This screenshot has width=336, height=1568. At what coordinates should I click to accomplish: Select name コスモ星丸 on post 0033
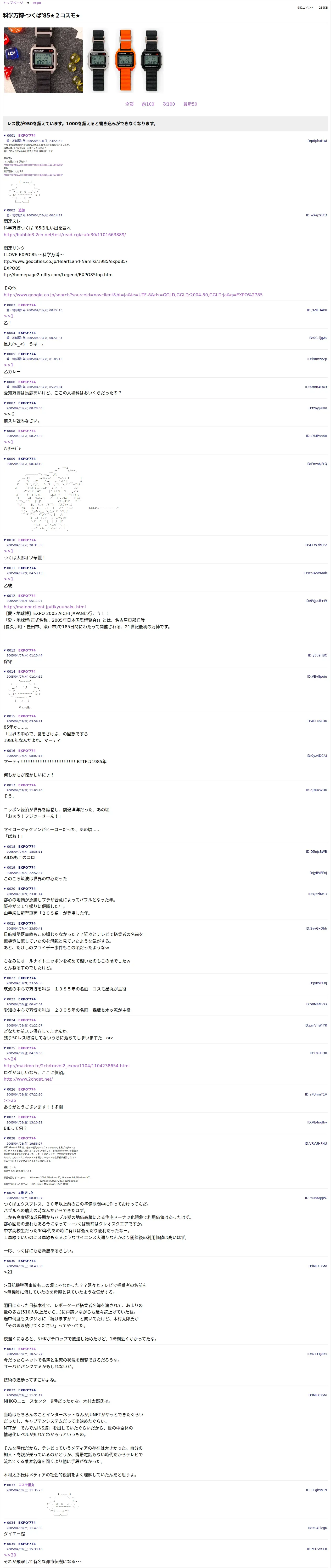click(x=26, y=1485)
